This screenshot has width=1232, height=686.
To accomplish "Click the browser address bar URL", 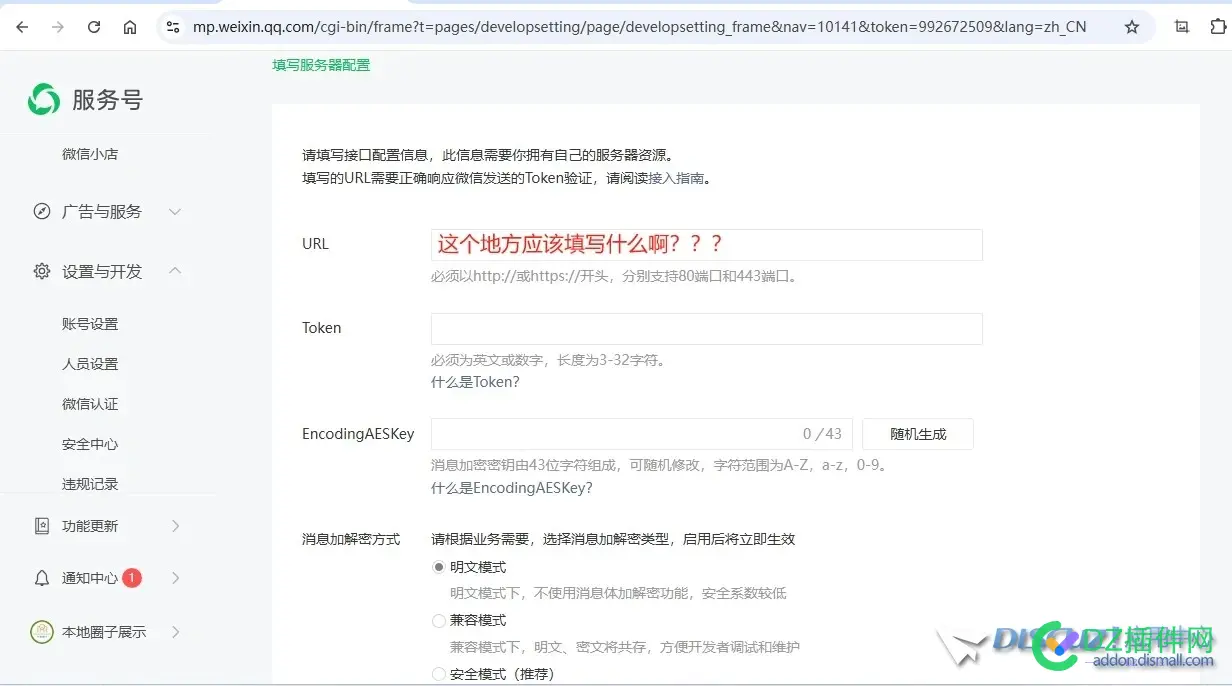I will (x=639, y=27).
